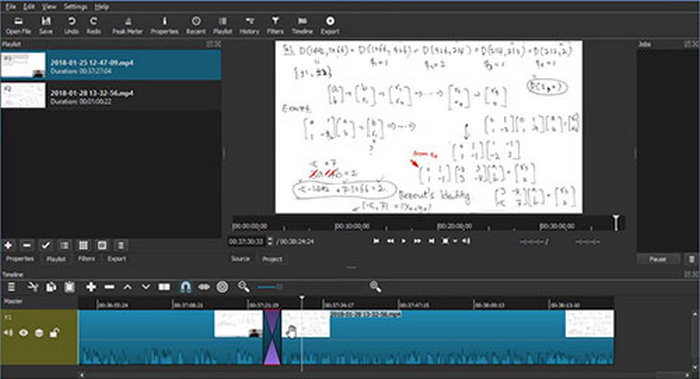700x379 pixels.
Task: Switch playlist to tiles grid view
Action: (83, 245)
